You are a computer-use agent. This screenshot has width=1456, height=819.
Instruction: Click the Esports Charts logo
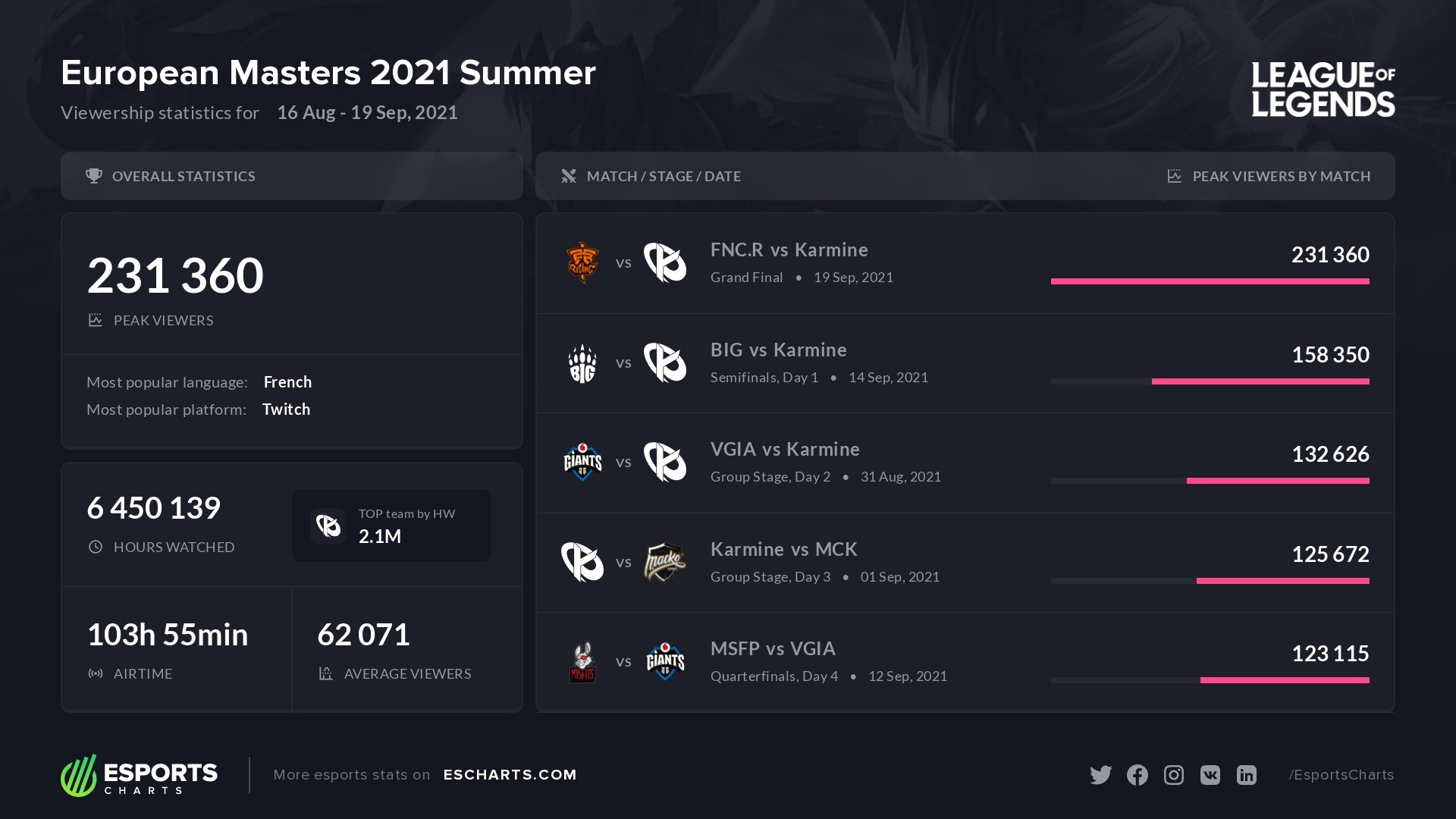[140, 775]
